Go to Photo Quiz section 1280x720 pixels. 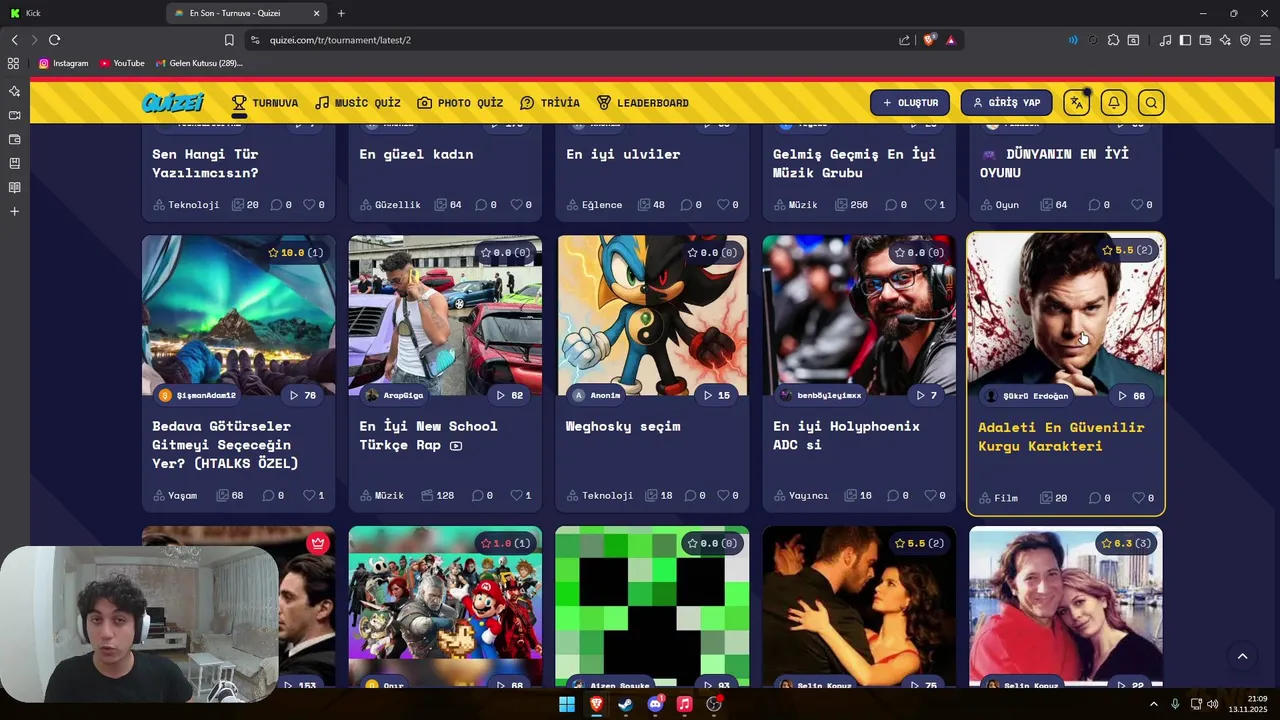point(460,103)
